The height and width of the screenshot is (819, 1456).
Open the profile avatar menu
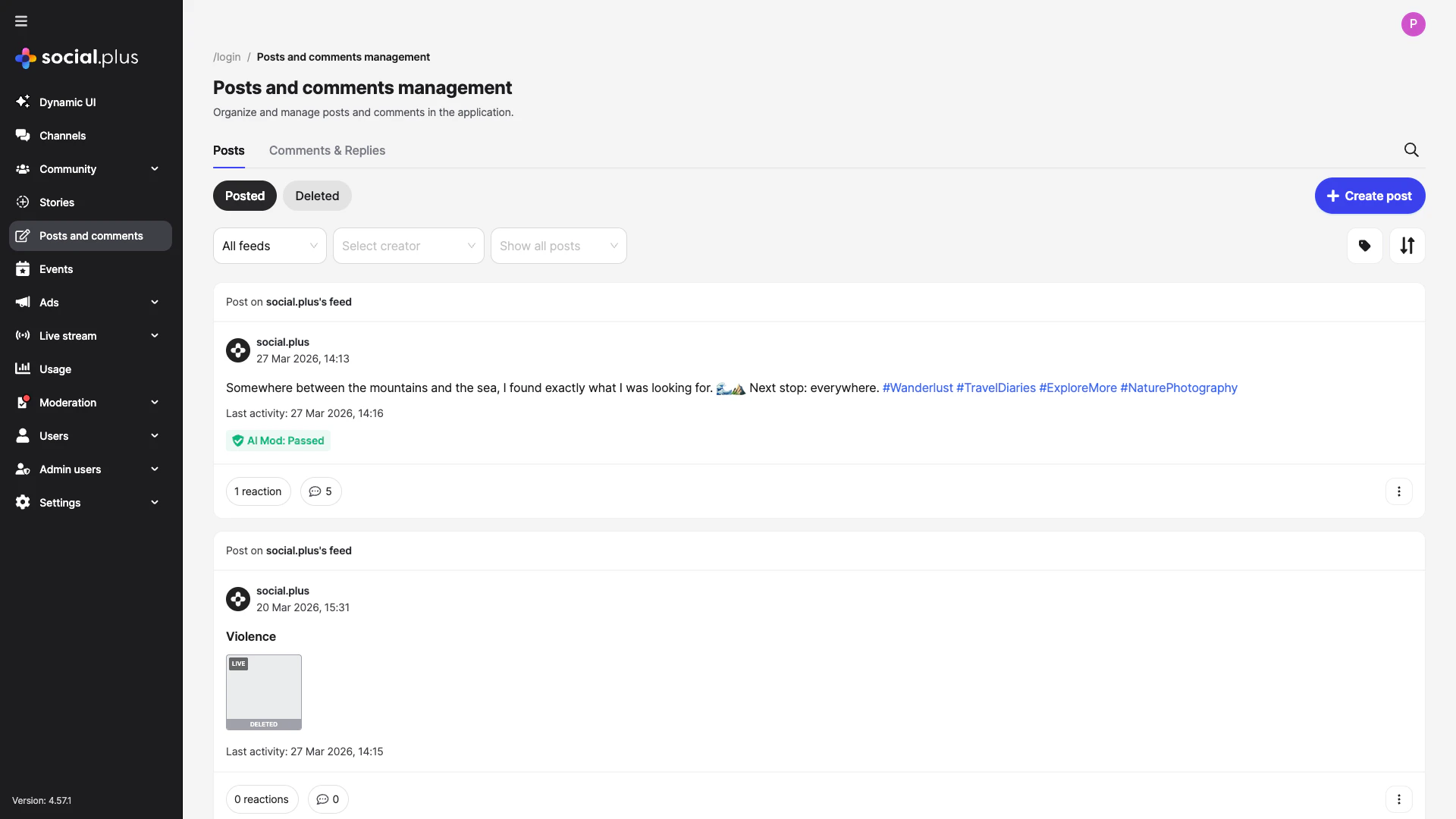pyautogui.click(x=1414, y=24)
